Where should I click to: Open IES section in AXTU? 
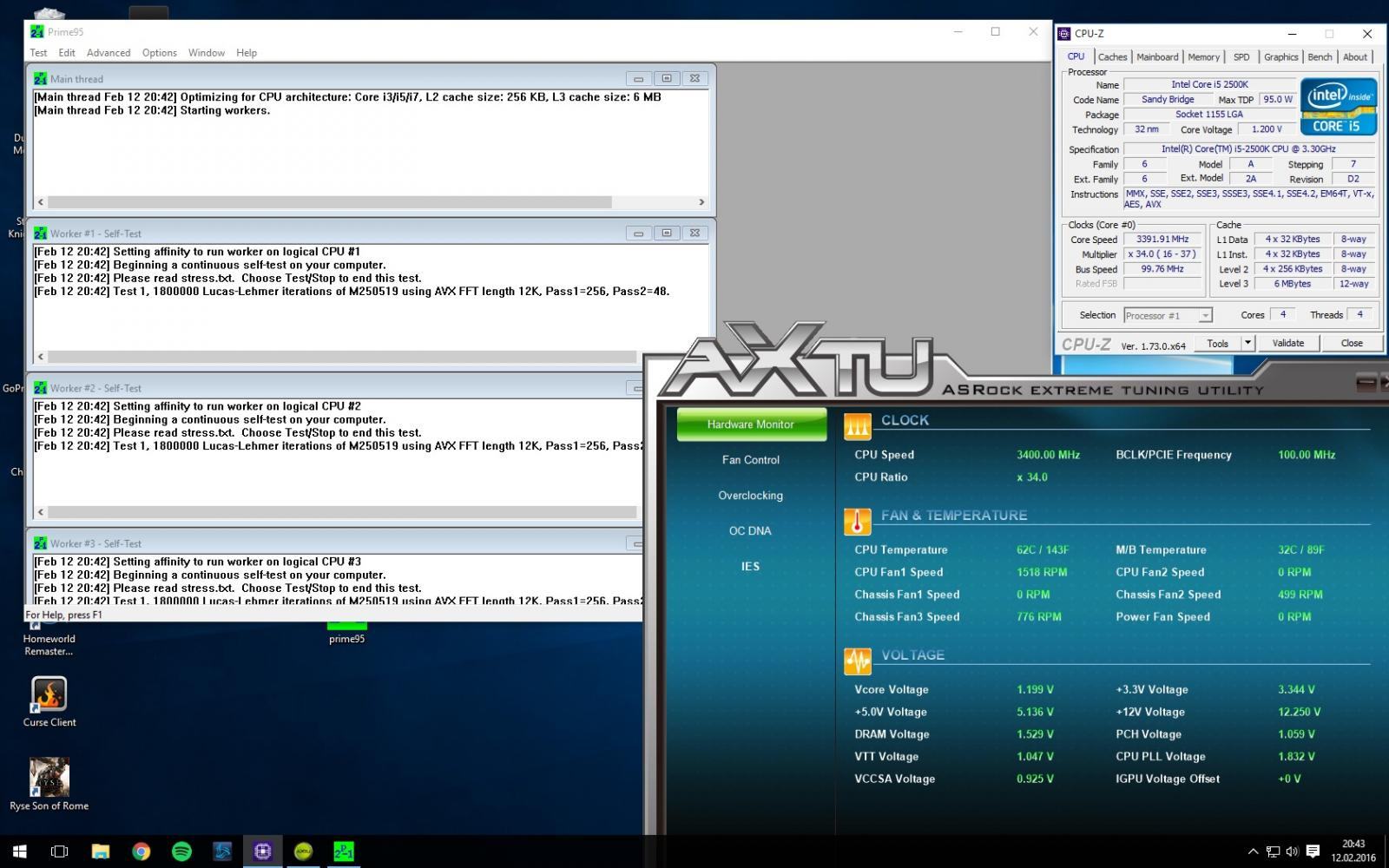[751, 567]
